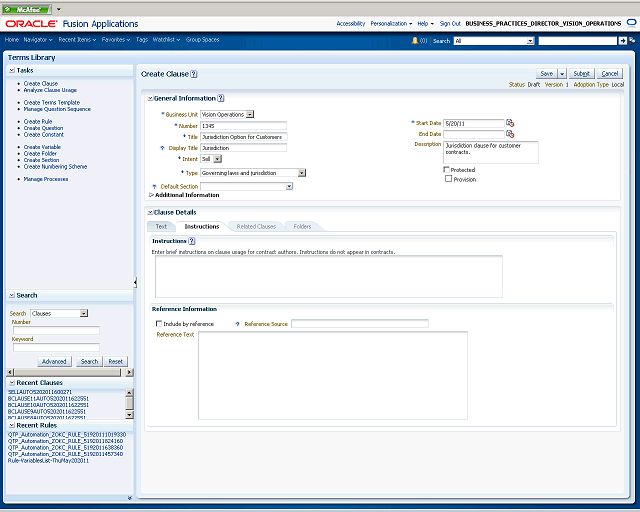
Task: Open End Date calendar picker
Action: [x=510, y=134]
